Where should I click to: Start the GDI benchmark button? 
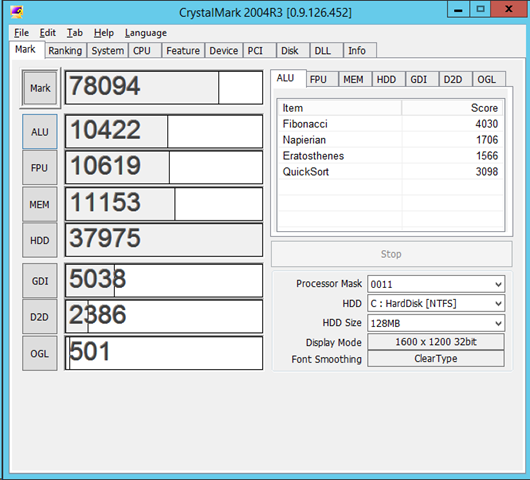(x=40, y=281)
